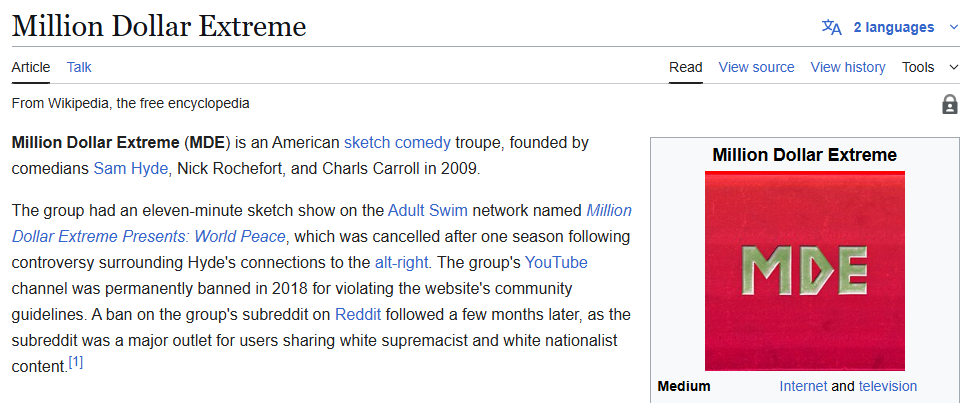
Task: Follow the sketch comedy link
Action: pos(398,143)
